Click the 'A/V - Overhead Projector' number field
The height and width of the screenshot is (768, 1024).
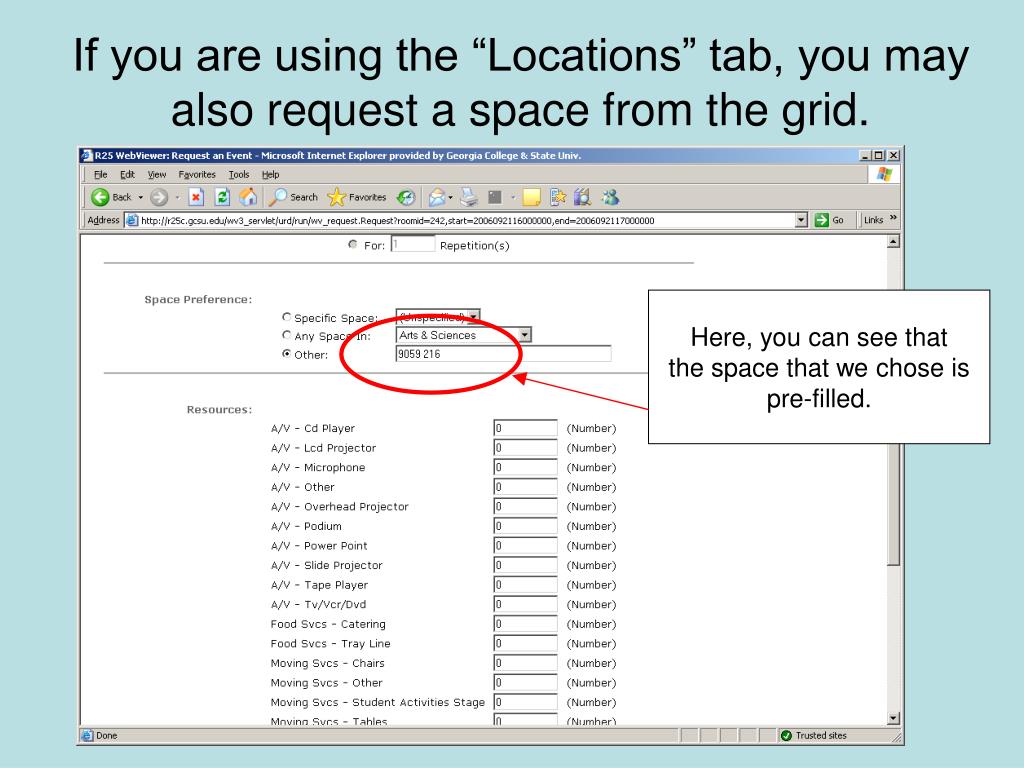point(526,507)
